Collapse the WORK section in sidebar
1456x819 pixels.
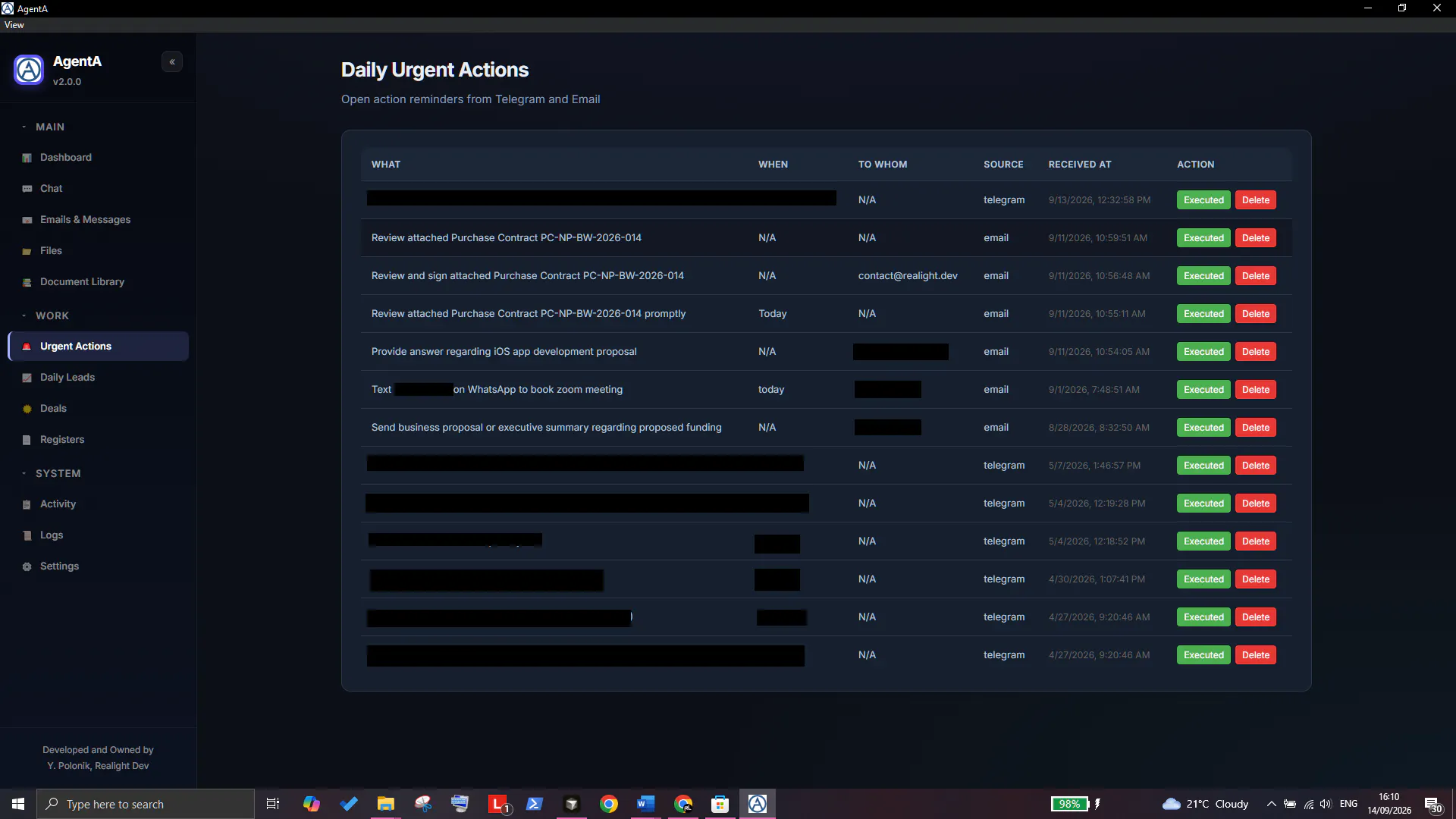click(x=45, y=315)
